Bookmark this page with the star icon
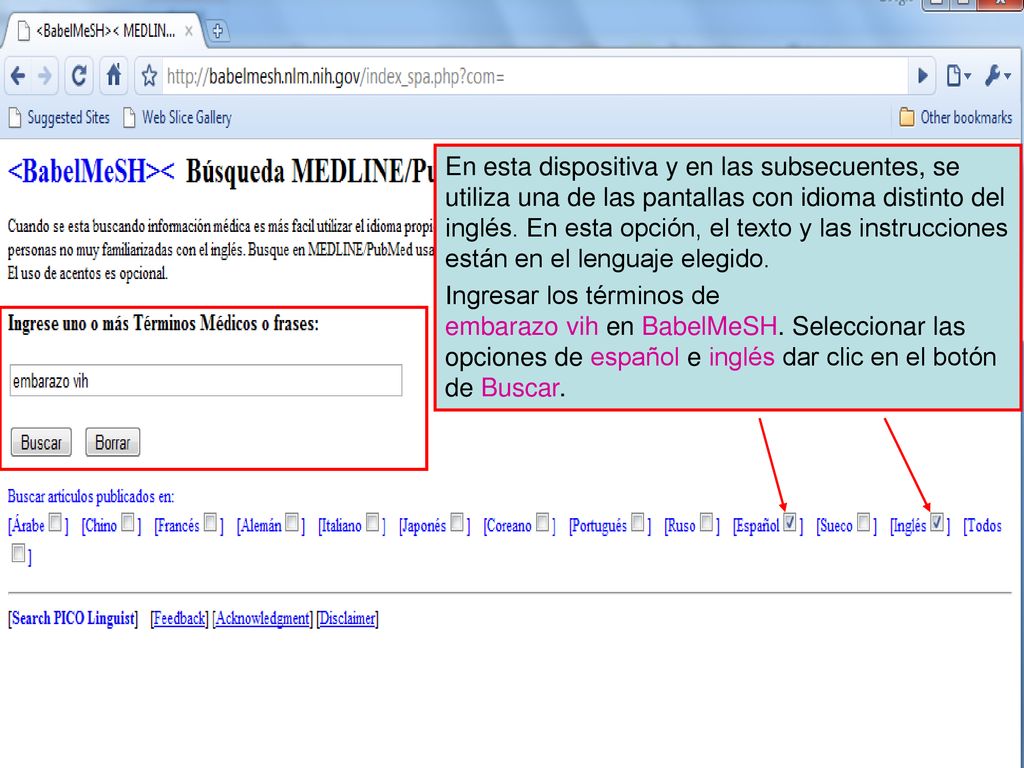This screenshot has height=768, width=1024. pyautogui.click(x=150, y=76)
